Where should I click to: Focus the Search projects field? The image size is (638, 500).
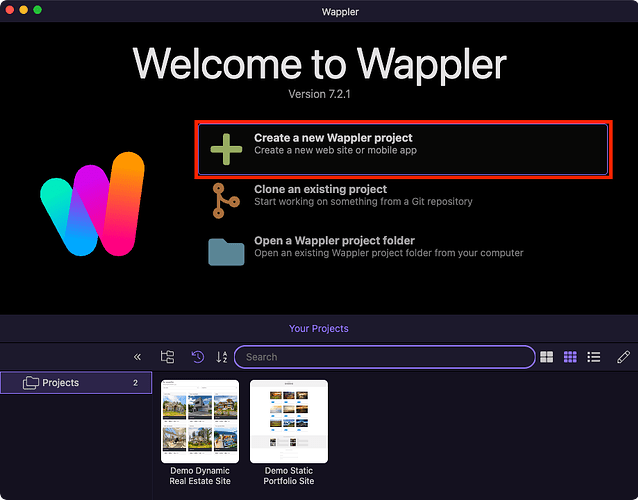385,357
